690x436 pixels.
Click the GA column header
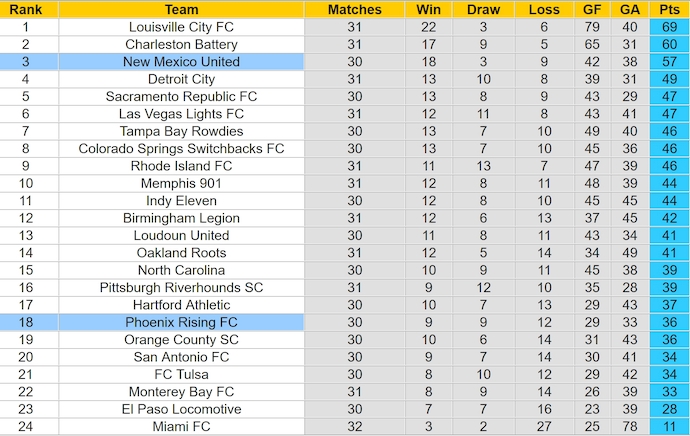(x=629, y=9)
